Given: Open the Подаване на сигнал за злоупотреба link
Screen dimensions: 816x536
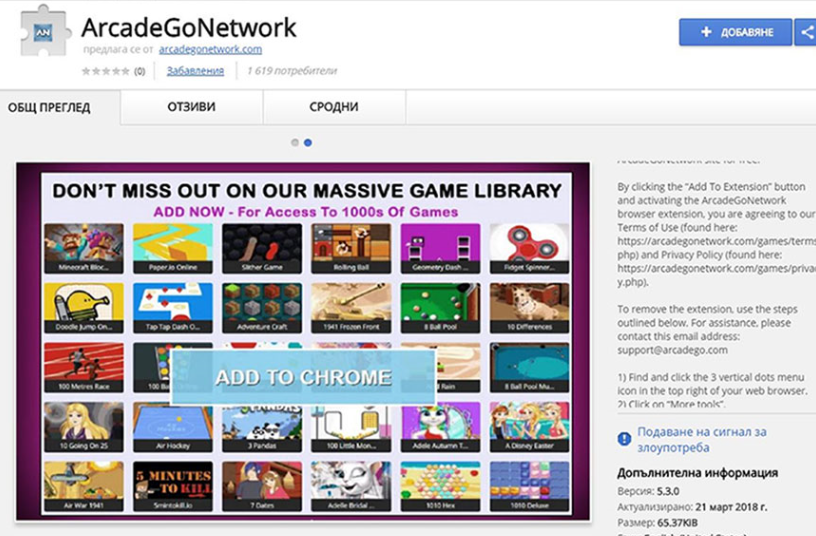Looking at the screenshot, I should click(702, 440).
